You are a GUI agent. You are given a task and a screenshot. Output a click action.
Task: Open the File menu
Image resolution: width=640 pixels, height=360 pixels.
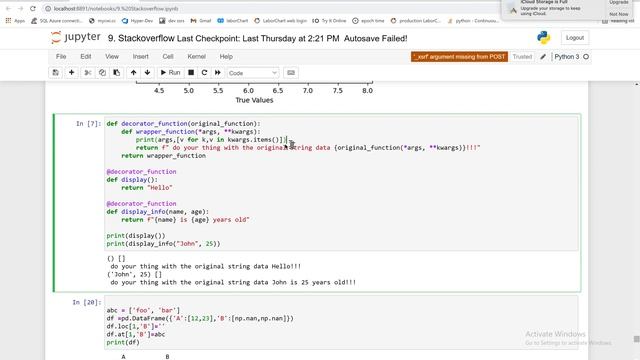pyautogui.click(x=61, y=57)
